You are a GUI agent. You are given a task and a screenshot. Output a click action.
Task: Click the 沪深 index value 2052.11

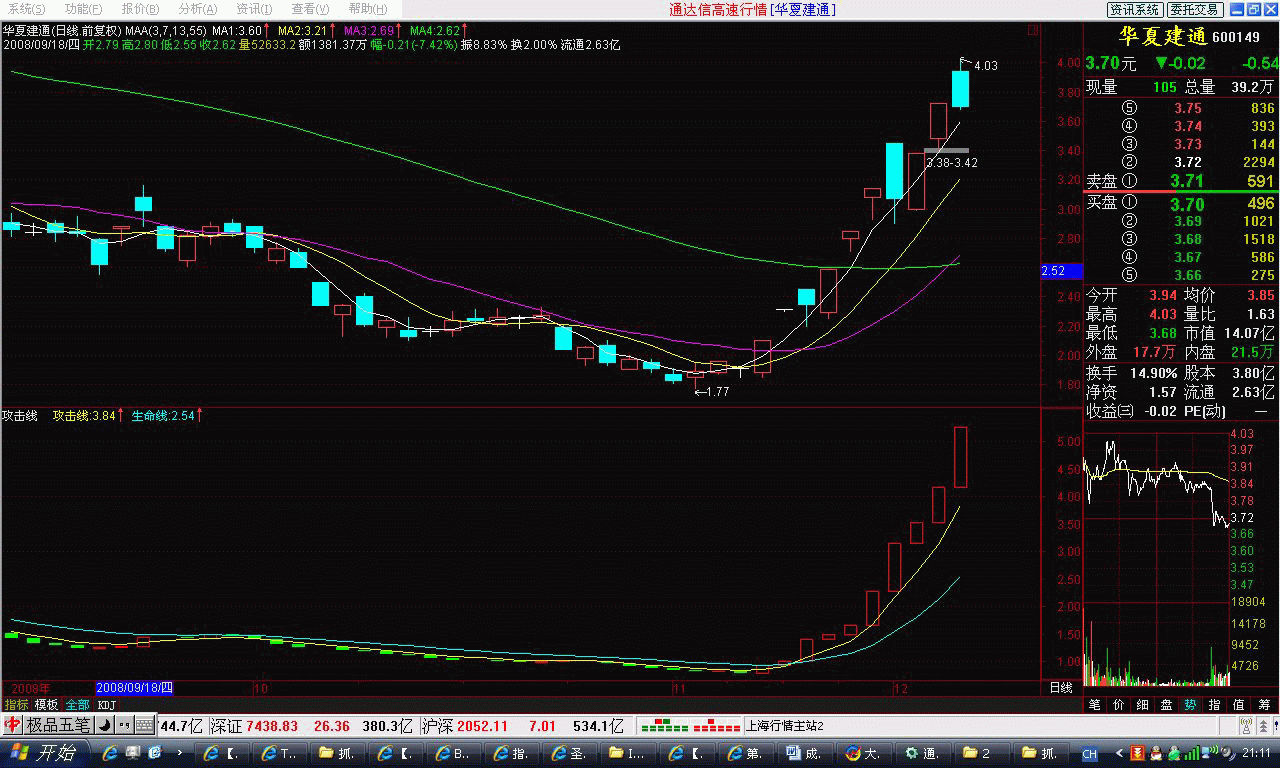(x=483, y=726)
